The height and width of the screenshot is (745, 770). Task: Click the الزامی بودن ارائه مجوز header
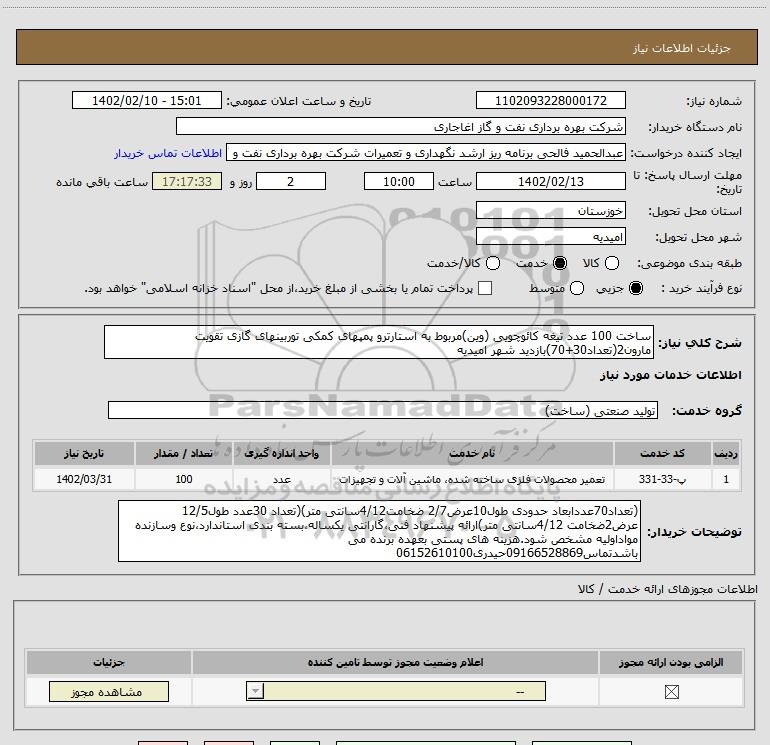(x=671, y=662)
